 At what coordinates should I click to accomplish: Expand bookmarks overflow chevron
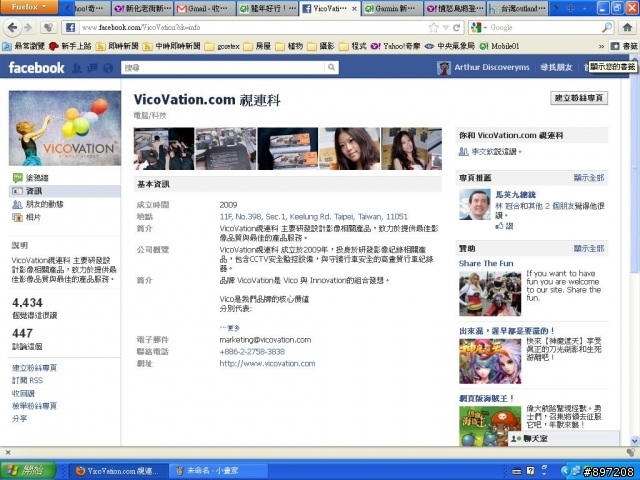tap(601, 46)
